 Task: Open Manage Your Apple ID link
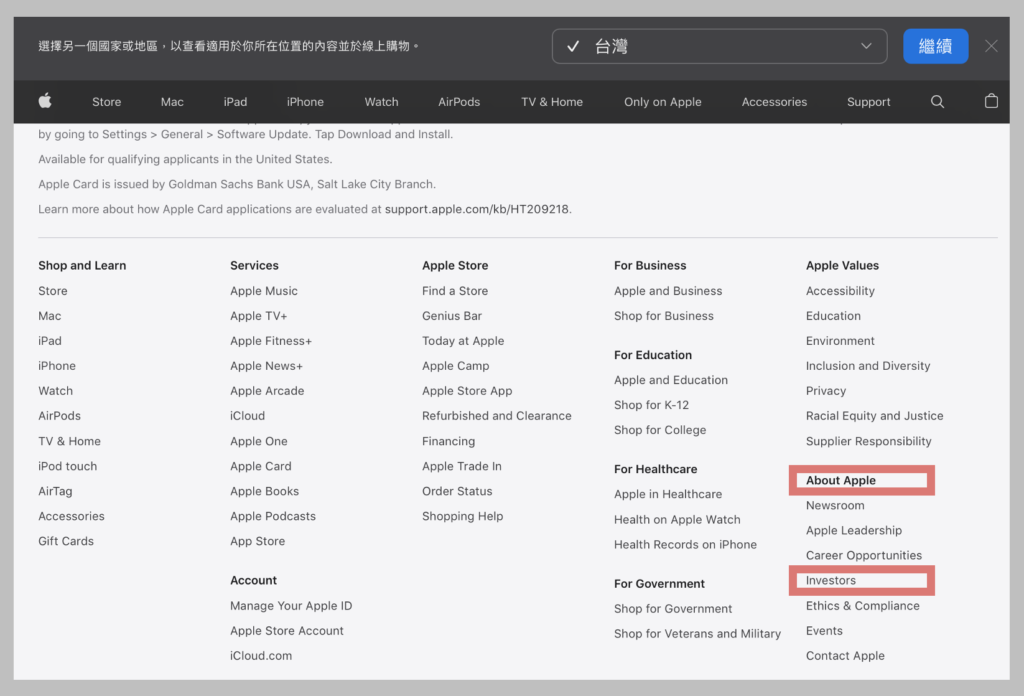(291, 605)
